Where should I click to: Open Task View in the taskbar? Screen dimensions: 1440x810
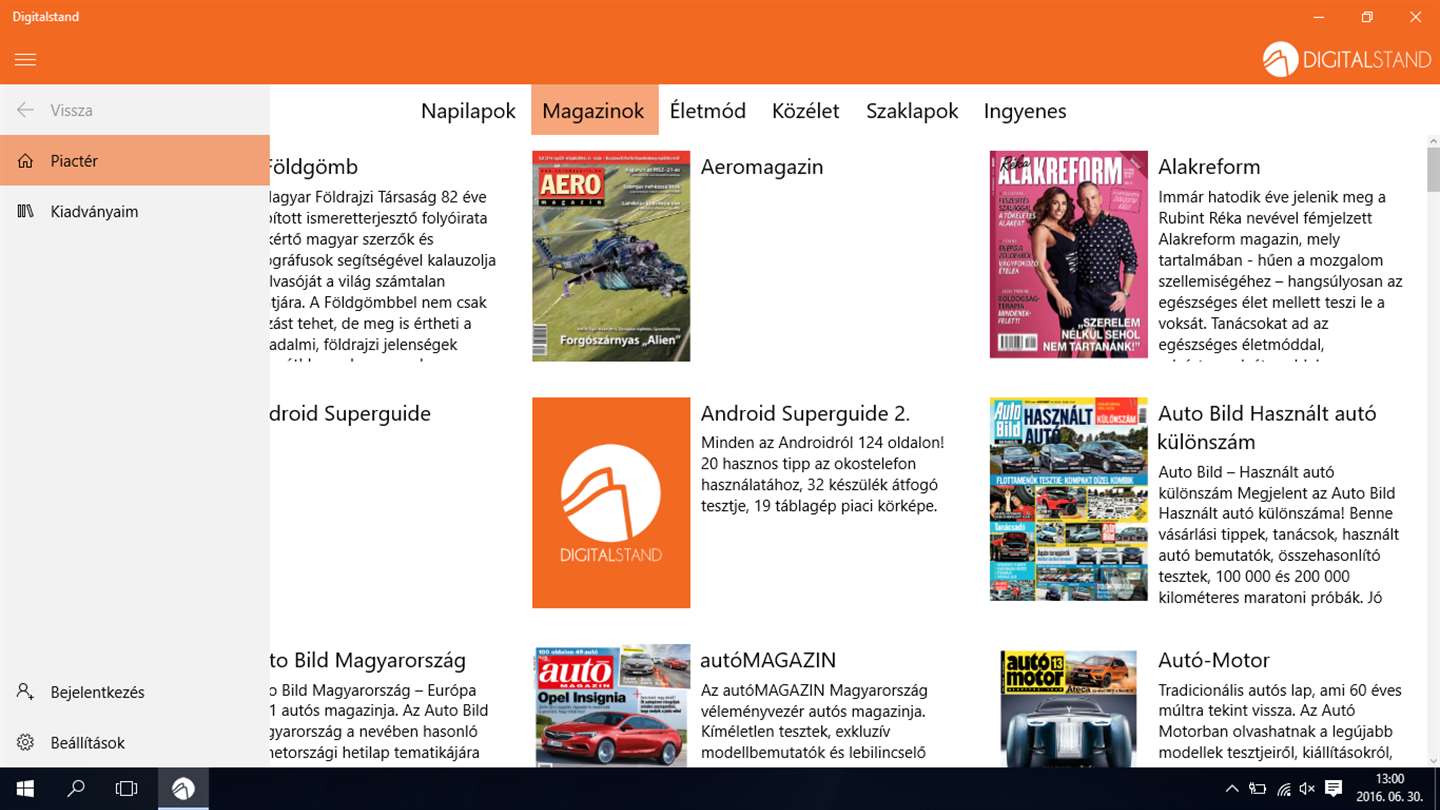coord(126,789)
